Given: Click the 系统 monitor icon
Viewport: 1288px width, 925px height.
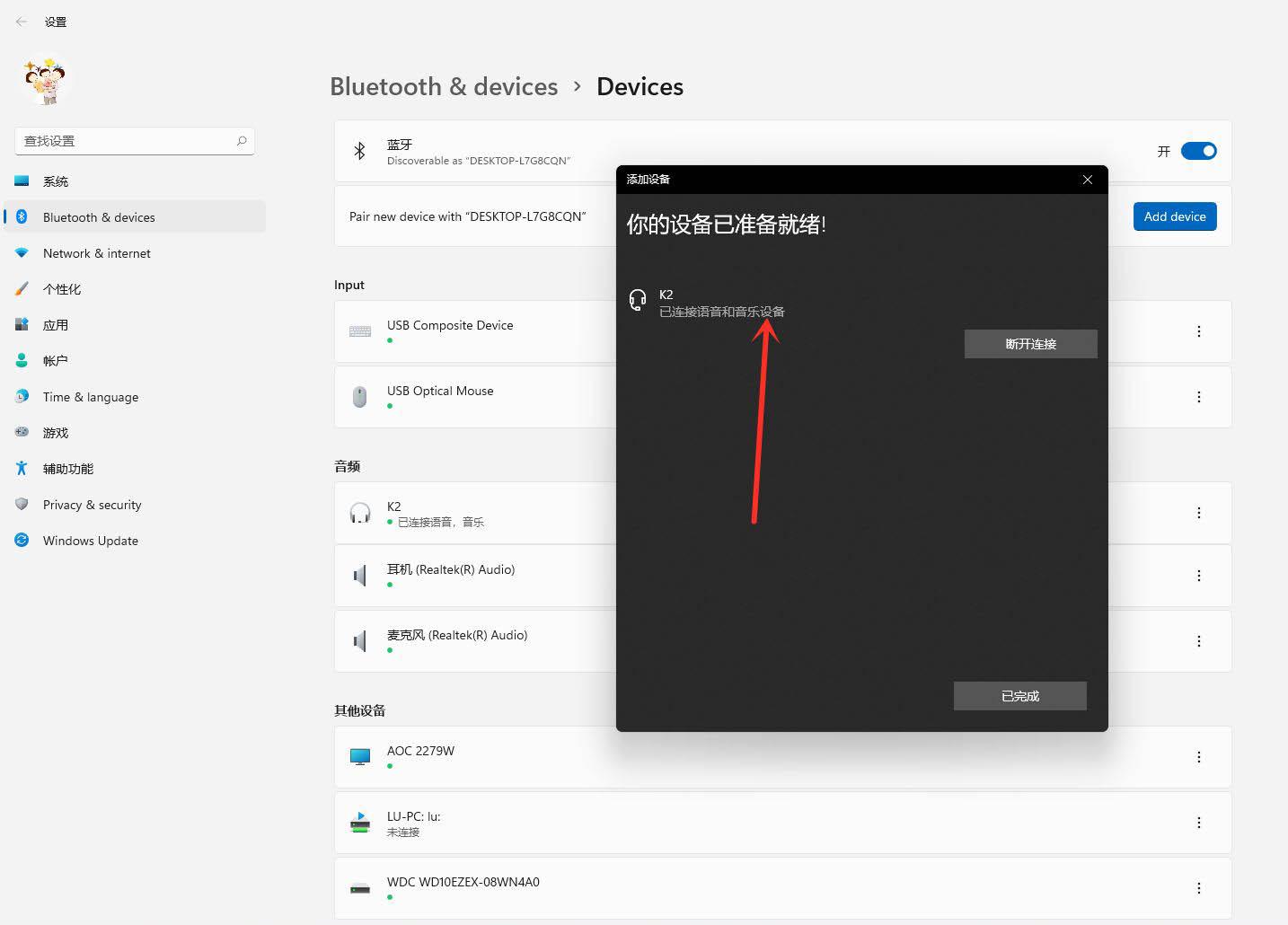Looking at the screenshot, I should tap(22, 181).
